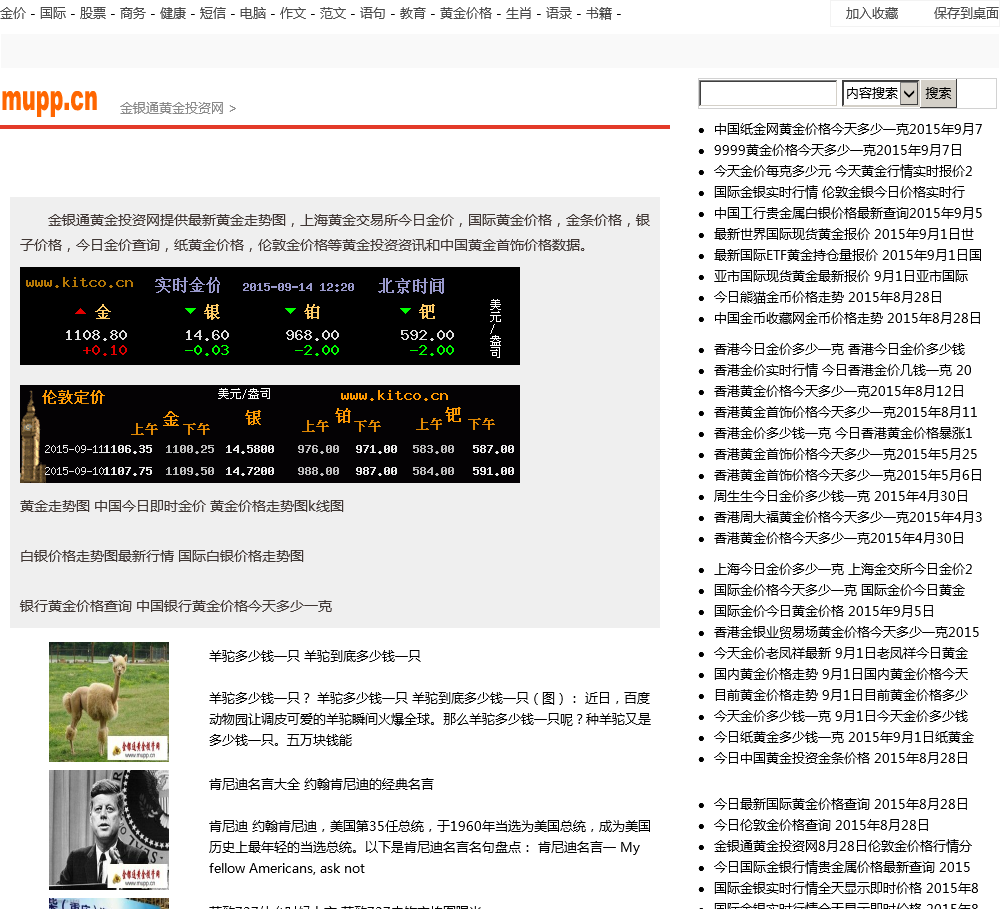Open 今日纸黄金多少钱一克 link
1000x909 pixels.
click(844, 737)
